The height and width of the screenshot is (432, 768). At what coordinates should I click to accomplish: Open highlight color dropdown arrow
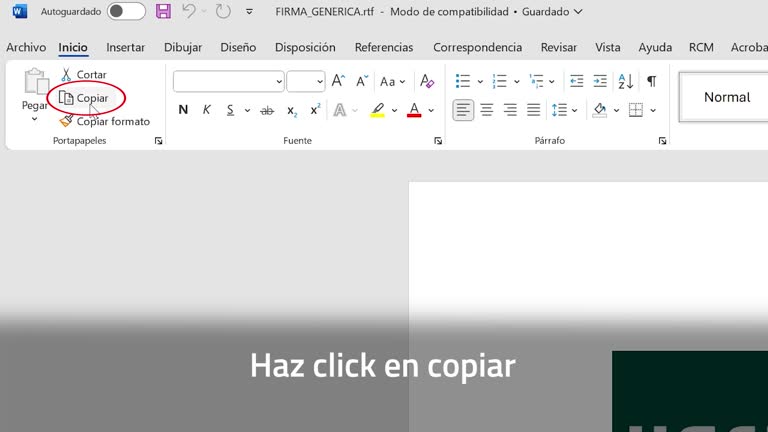[x=394, y=111]
